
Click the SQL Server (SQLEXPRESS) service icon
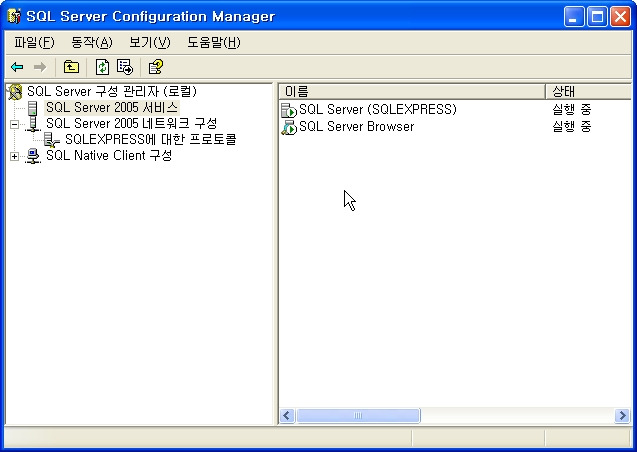[x=289, y=110]
